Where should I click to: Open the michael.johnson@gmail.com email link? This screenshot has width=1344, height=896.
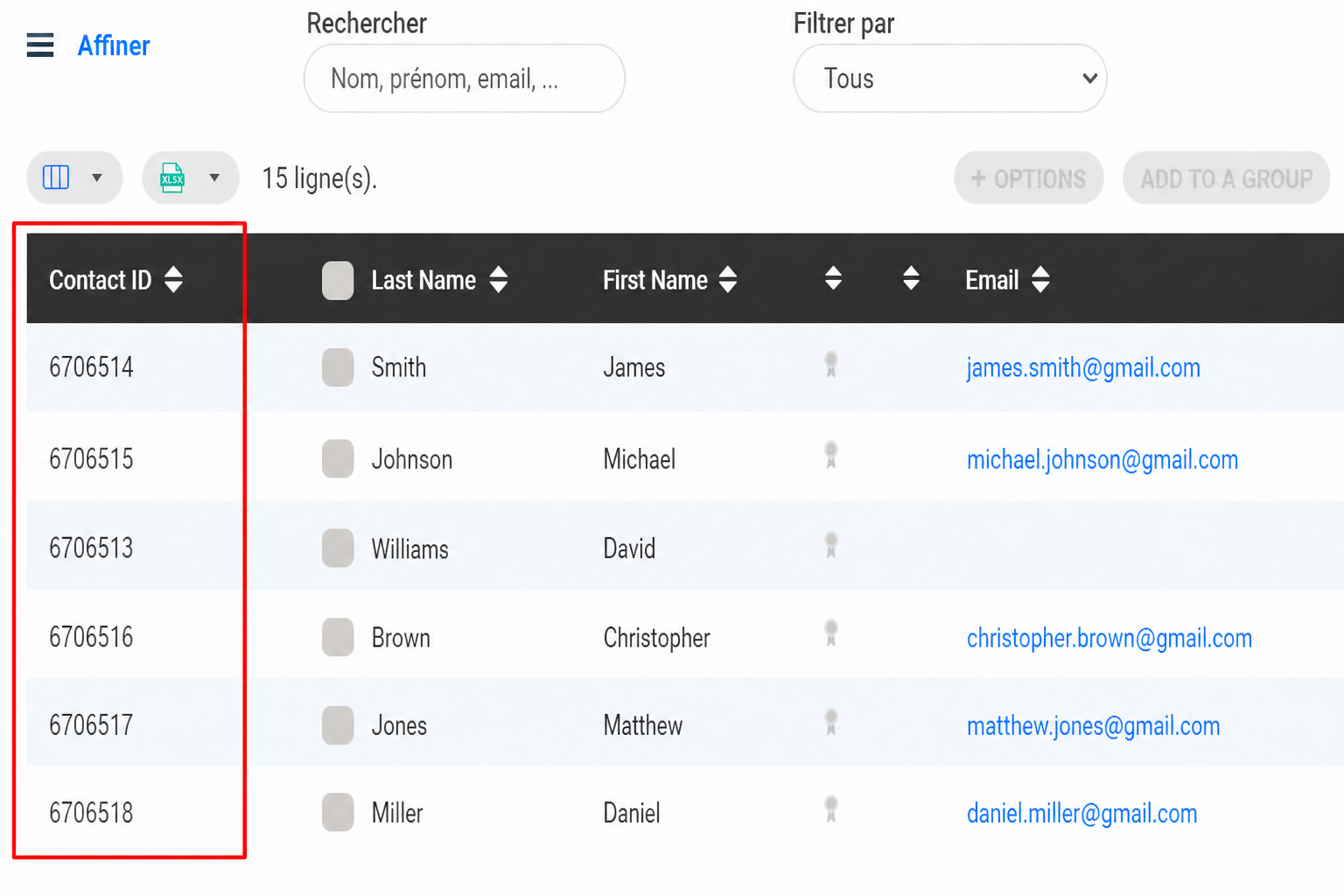click(x=1102, y=459)
